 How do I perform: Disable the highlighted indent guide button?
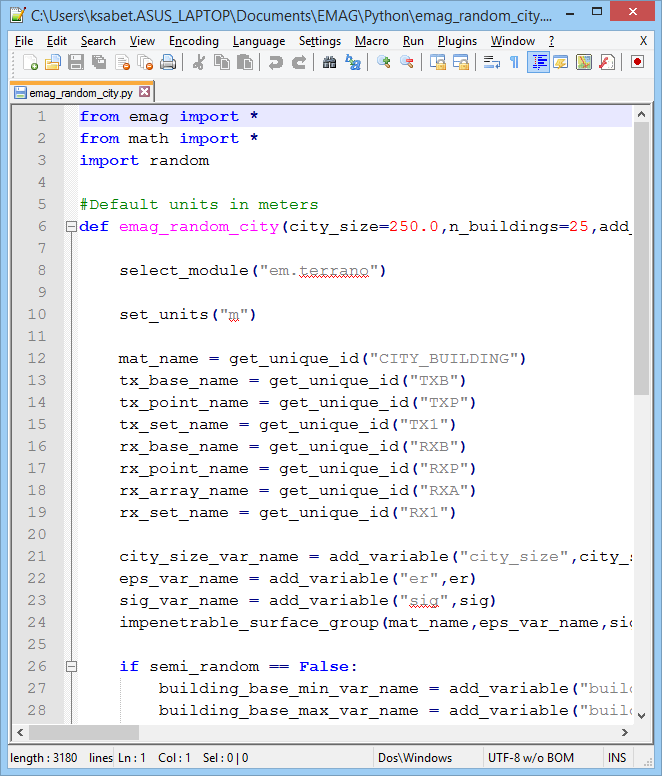[539, 62]
